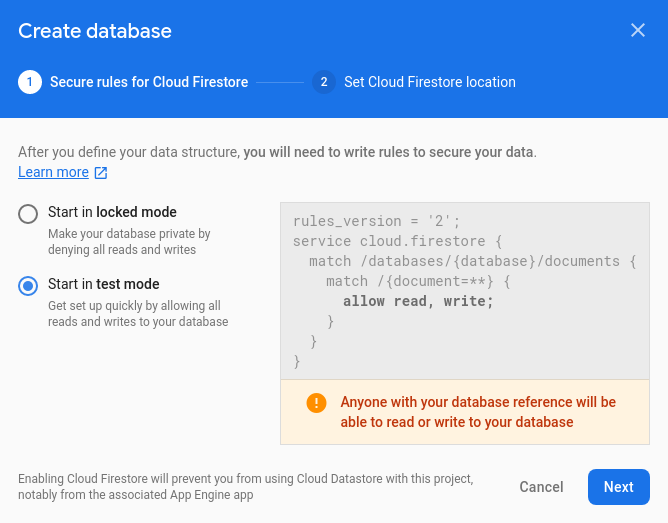Click the "Start in locked mode" label
Screen dimensions: 668x523
coord(112,212)
